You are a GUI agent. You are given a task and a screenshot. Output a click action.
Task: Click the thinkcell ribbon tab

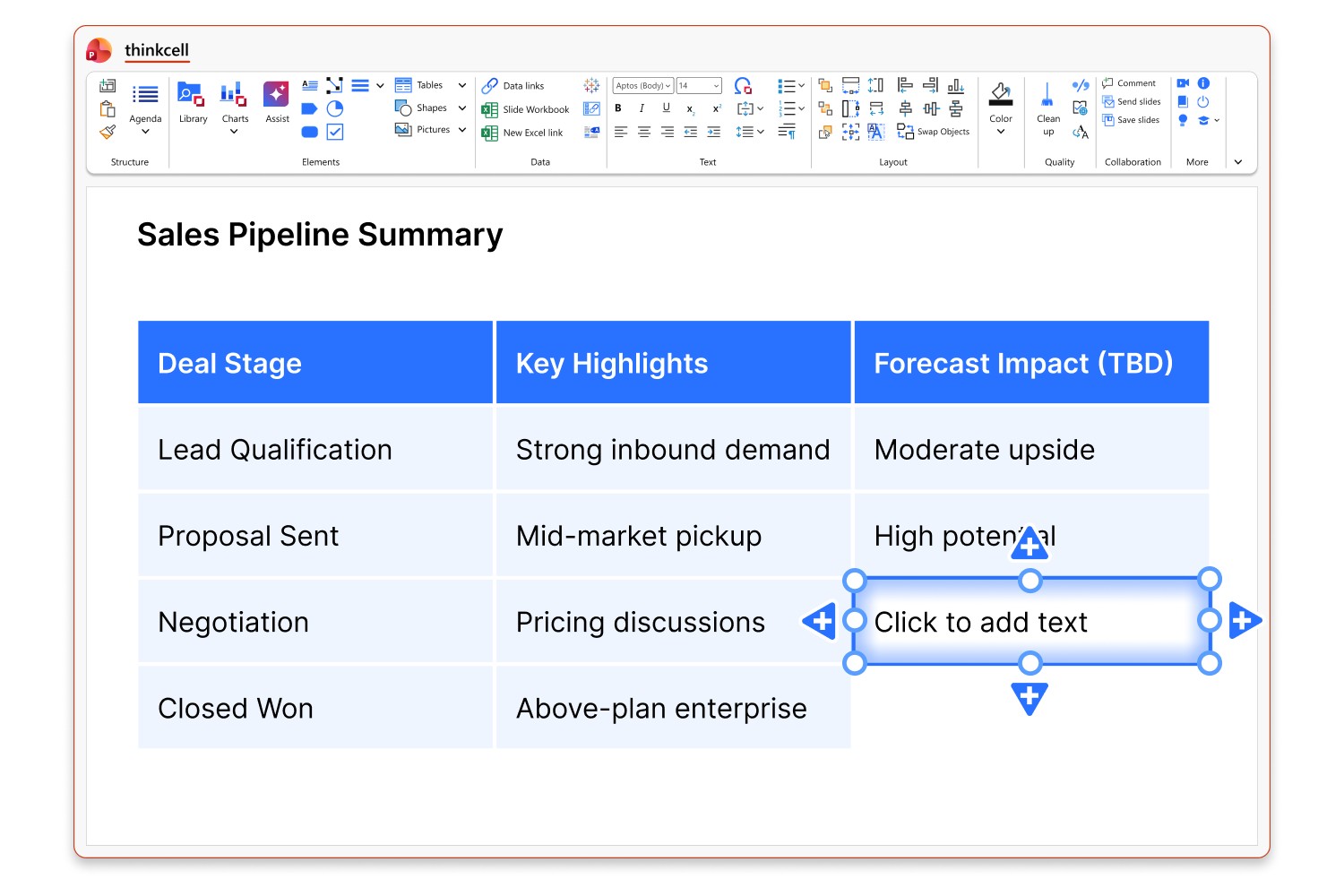tap(157, 50)
